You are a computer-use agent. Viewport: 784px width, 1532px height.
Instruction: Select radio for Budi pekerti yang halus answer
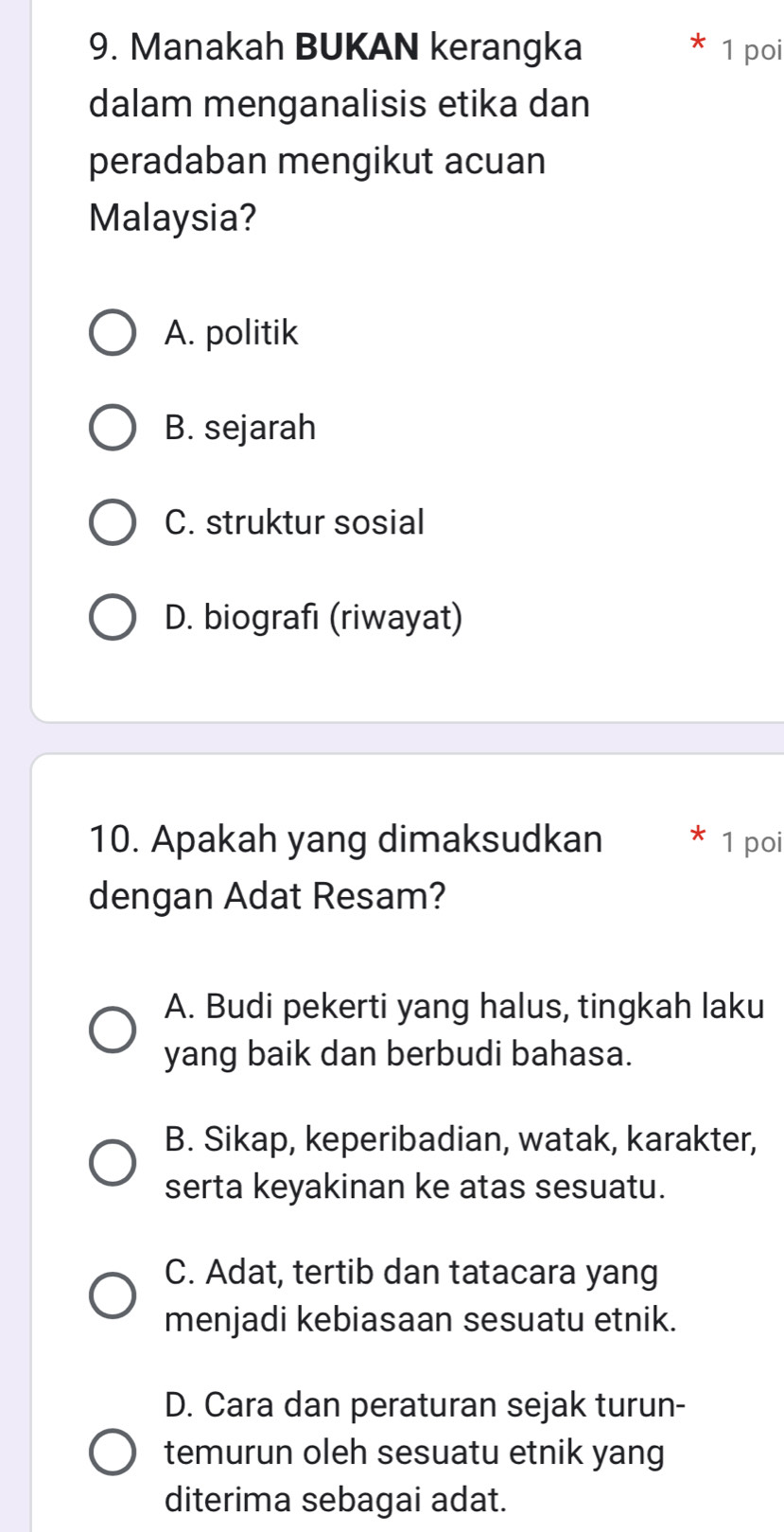coord(113,1030)
